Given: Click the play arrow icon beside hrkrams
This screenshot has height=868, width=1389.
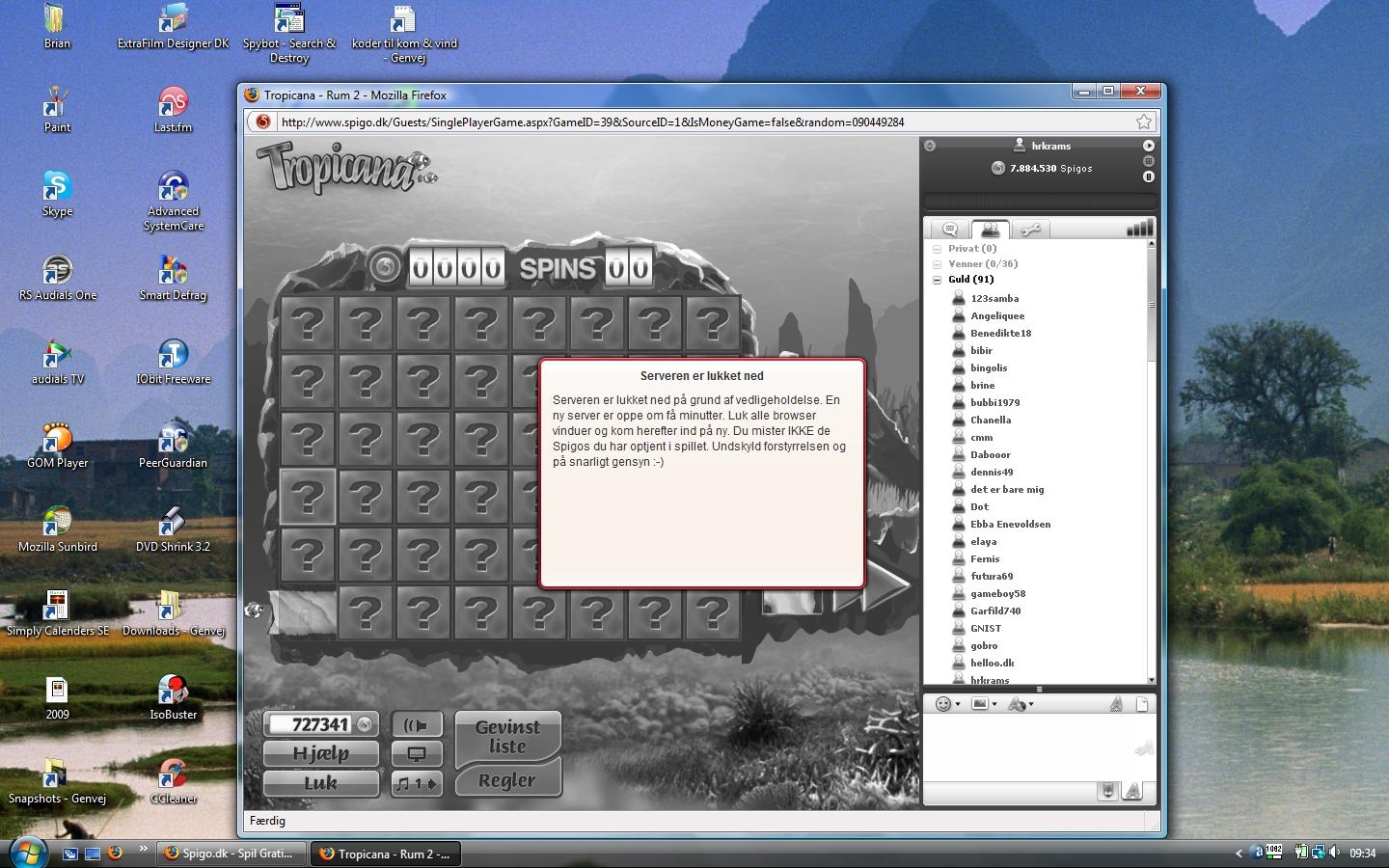Looking at the screenshot, I should point(1148,146).
